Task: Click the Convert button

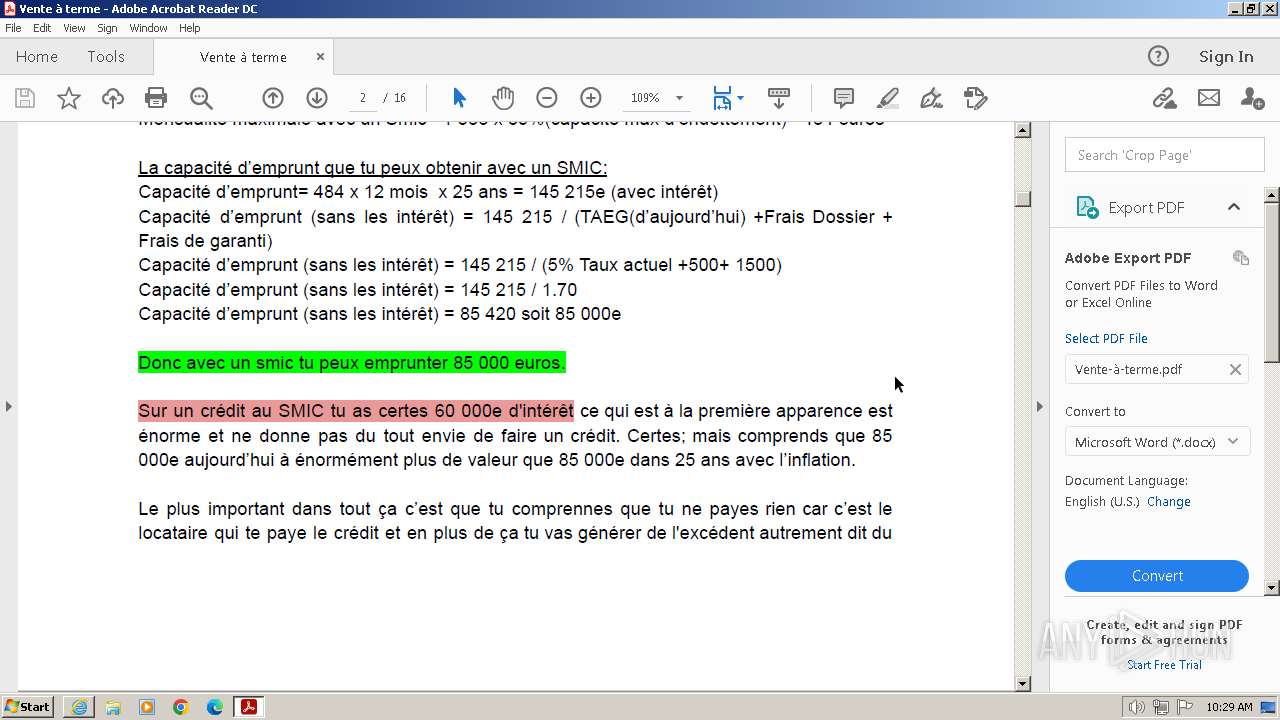Action: (1157, 576)
